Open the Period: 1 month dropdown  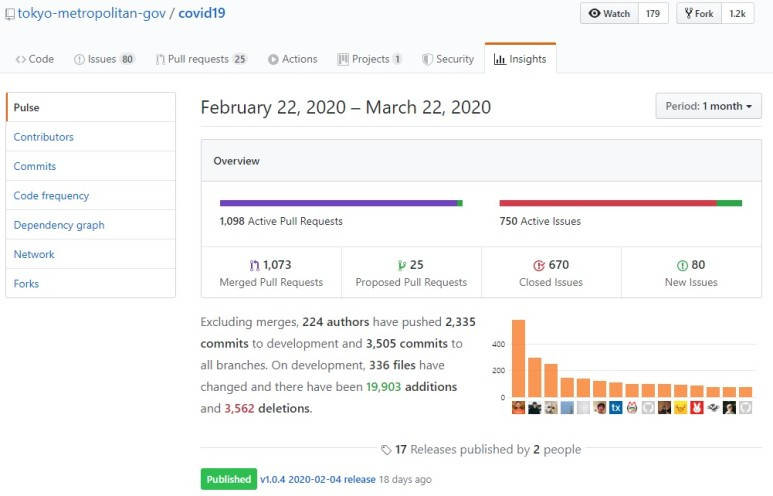pyautogui.click(x=708, y=106)
